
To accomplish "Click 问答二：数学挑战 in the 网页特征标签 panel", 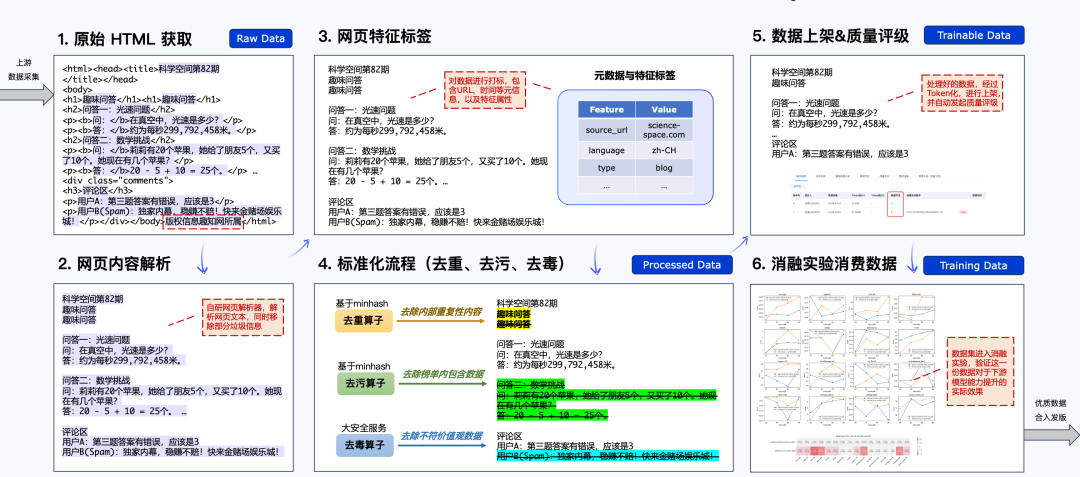I will [362, 150].
